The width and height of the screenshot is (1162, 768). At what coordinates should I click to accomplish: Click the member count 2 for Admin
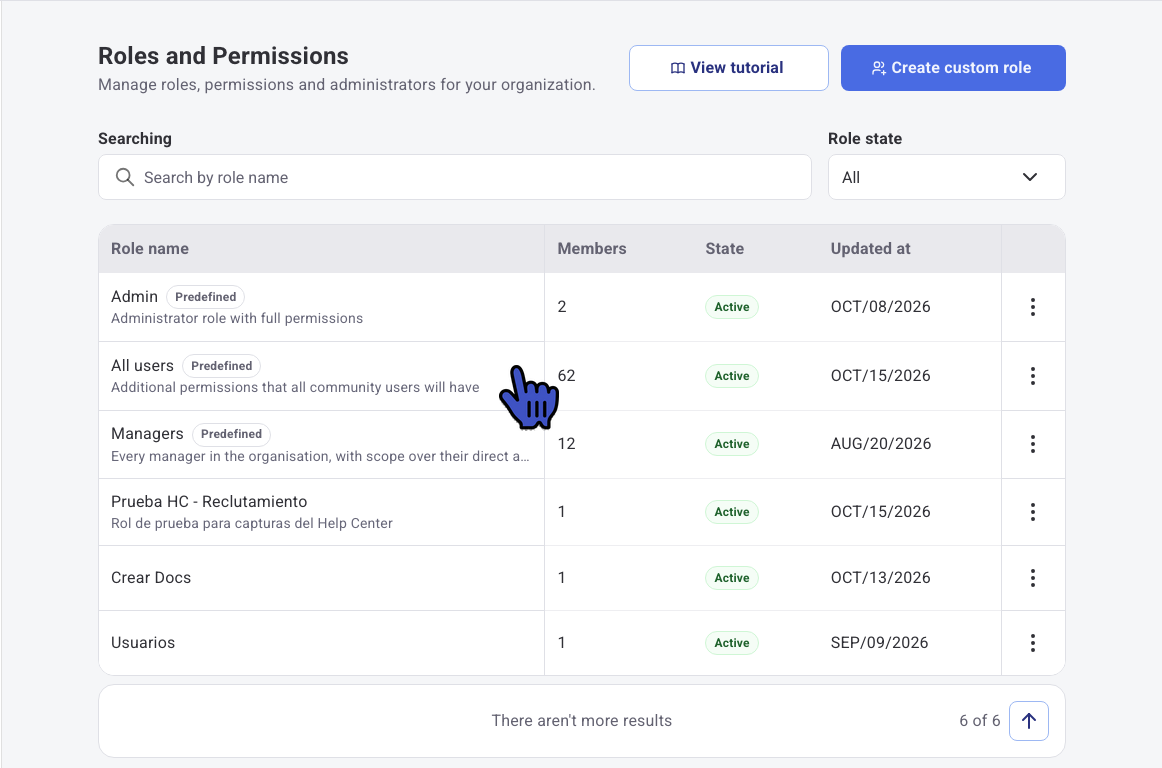(562, 307)
